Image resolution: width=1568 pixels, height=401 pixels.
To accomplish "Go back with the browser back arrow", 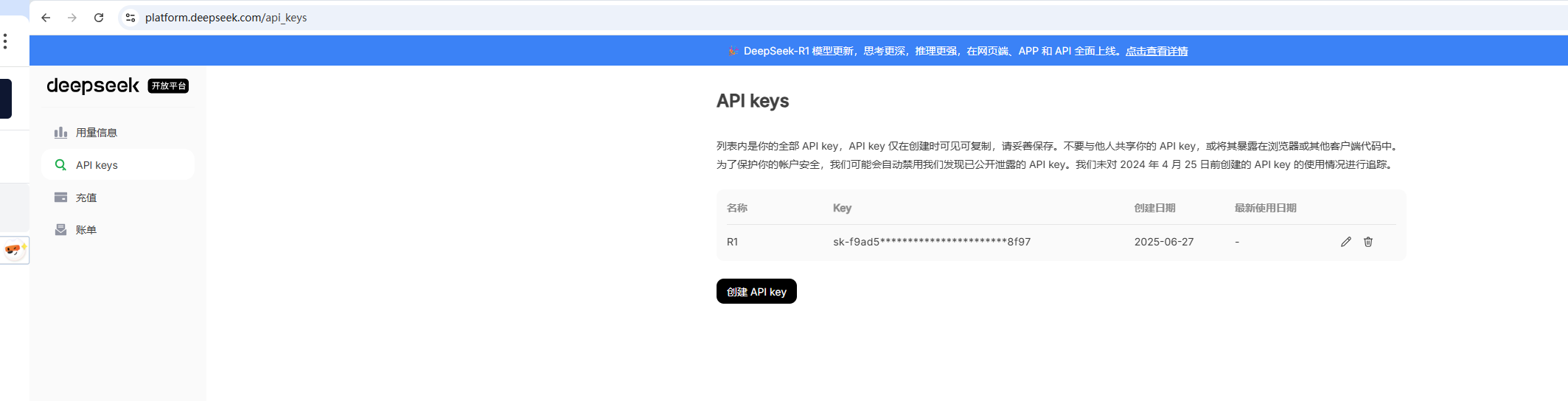I will [x=46, y=18].
